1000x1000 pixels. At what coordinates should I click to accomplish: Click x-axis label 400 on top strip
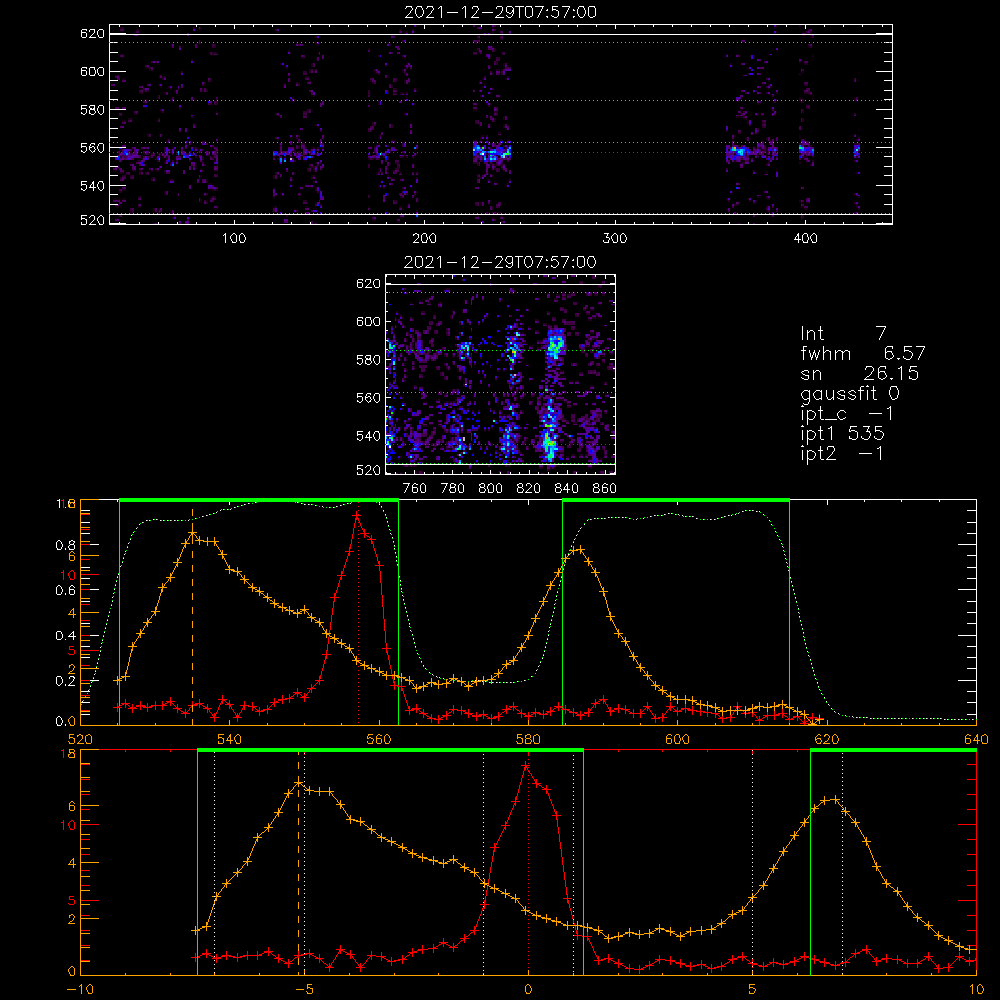(x=805, y=239)
